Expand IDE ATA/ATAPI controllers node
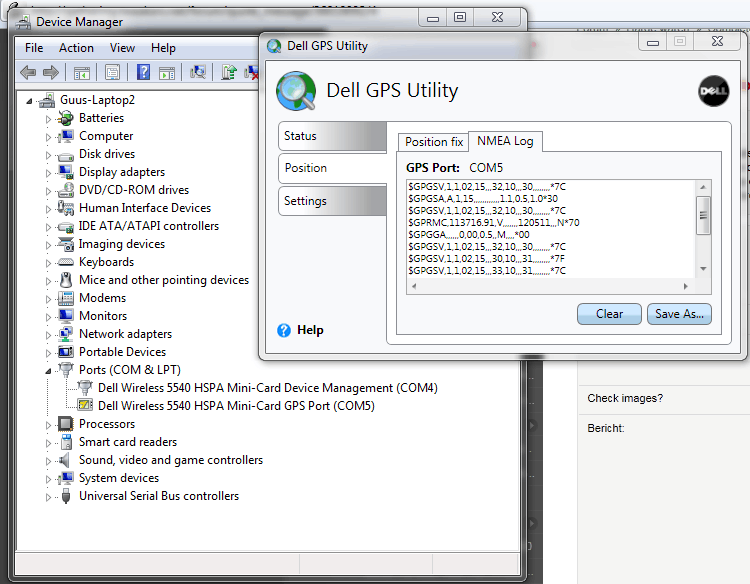This screenshot has width=750, height=584. coord(48,227)
